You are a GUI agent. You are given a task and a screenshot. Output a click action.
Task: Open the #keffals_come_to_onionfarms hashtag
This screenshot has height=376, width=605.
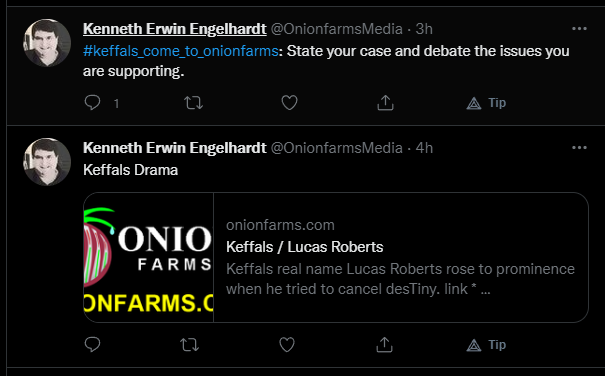(x=181, y=51)
